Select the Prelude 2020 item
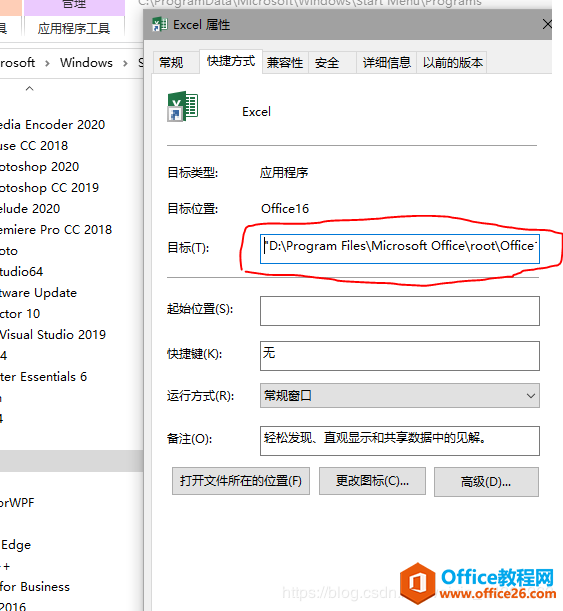This screenshot has width=563, height=611. 30,209
